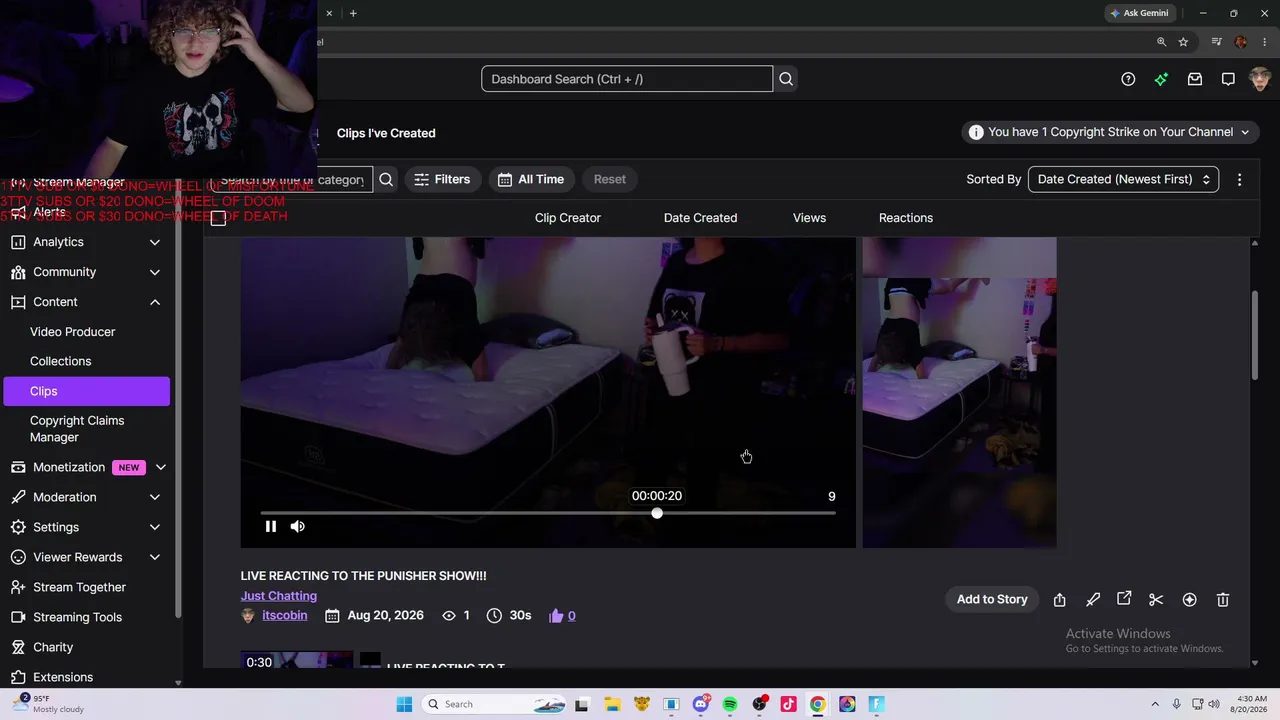The width and height of the screenshot is (1280, 720).
Task: Click the Dashboard Search magnifier button
Action: 786,79
